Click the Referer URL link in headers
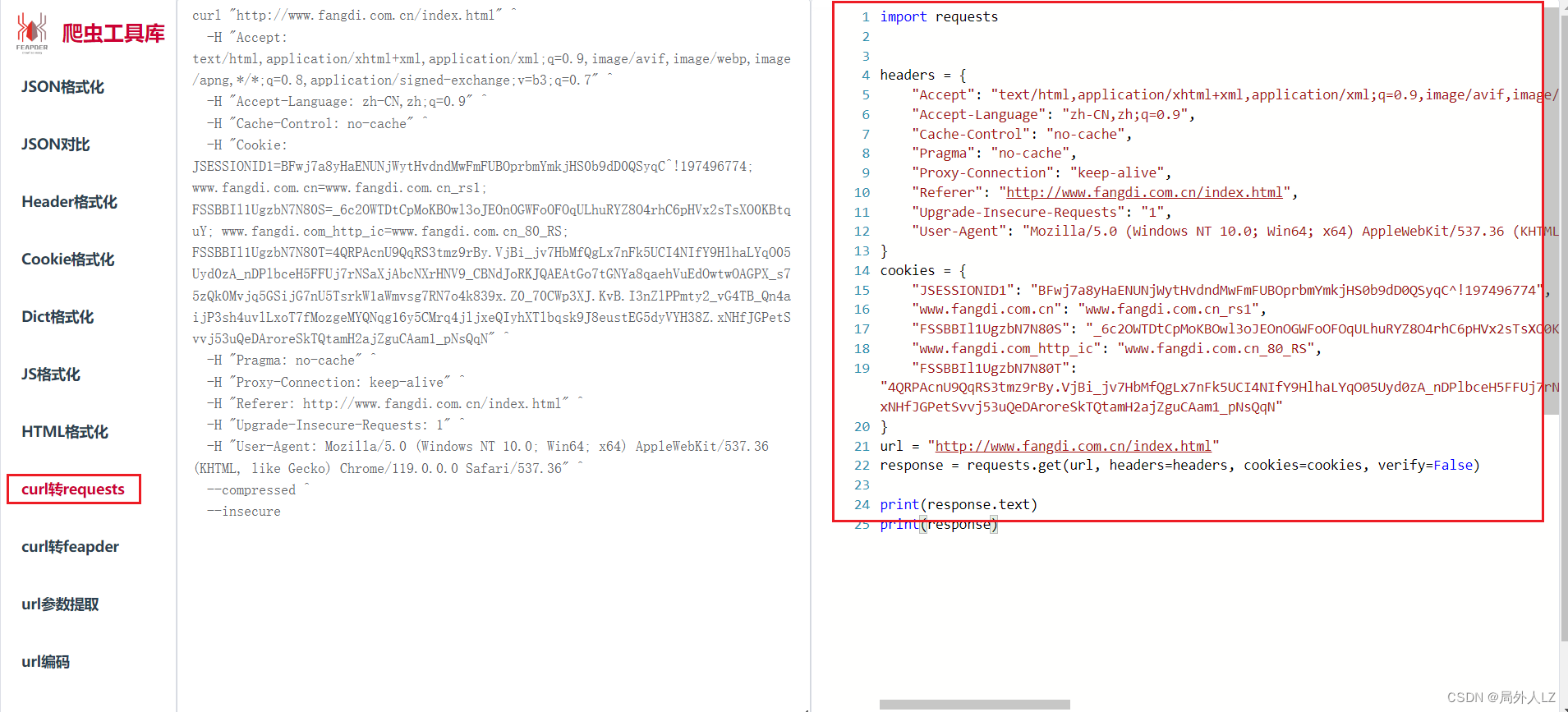This screenshot has width=1568, height=712. click(1144, 192)
